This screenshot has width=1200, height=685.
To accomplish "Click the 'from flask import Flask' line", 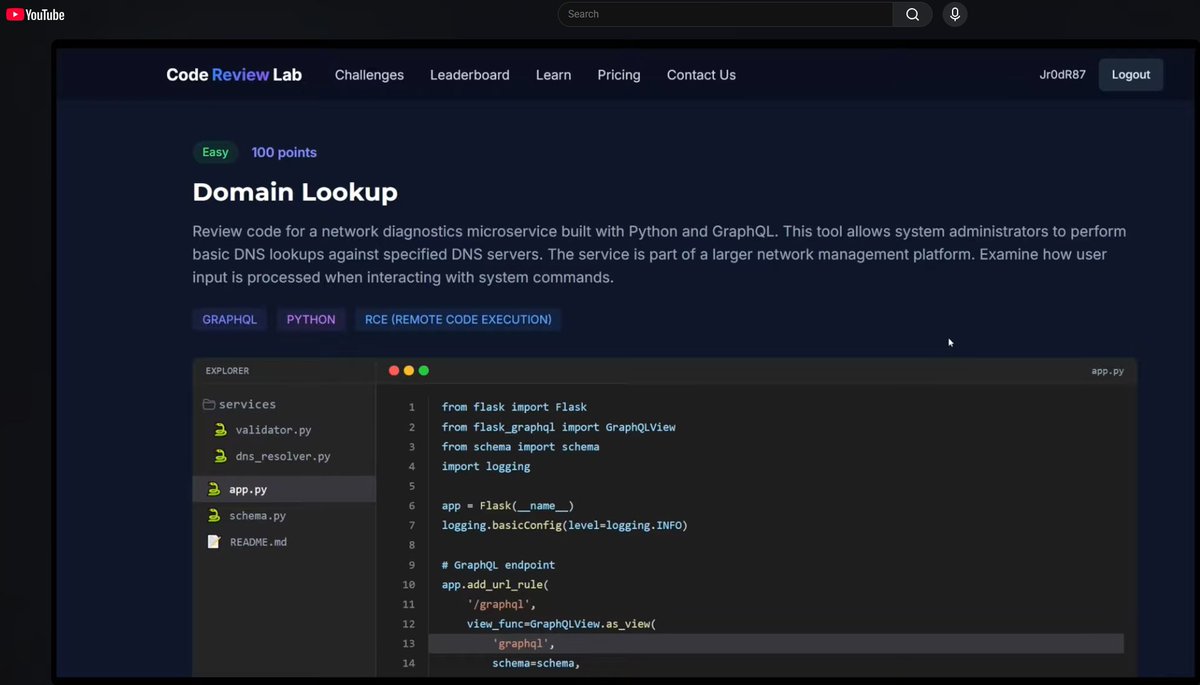I will pos(514,408).
